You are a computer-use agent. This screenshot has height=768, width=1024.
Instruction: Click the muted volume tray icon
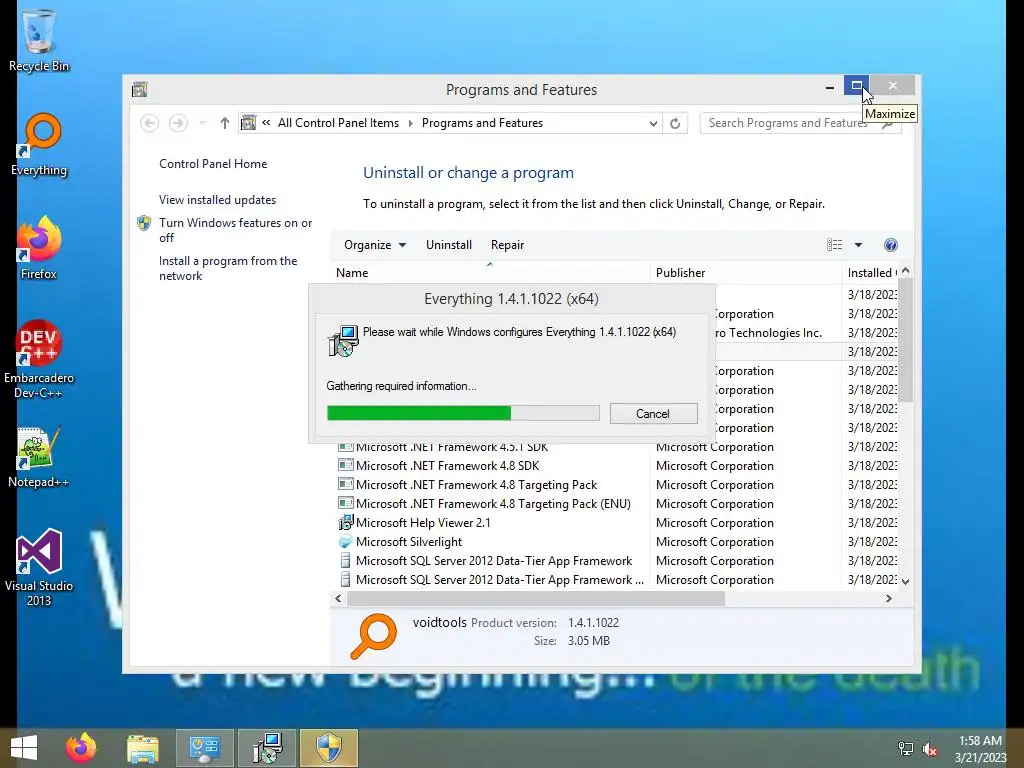[930, 749]
